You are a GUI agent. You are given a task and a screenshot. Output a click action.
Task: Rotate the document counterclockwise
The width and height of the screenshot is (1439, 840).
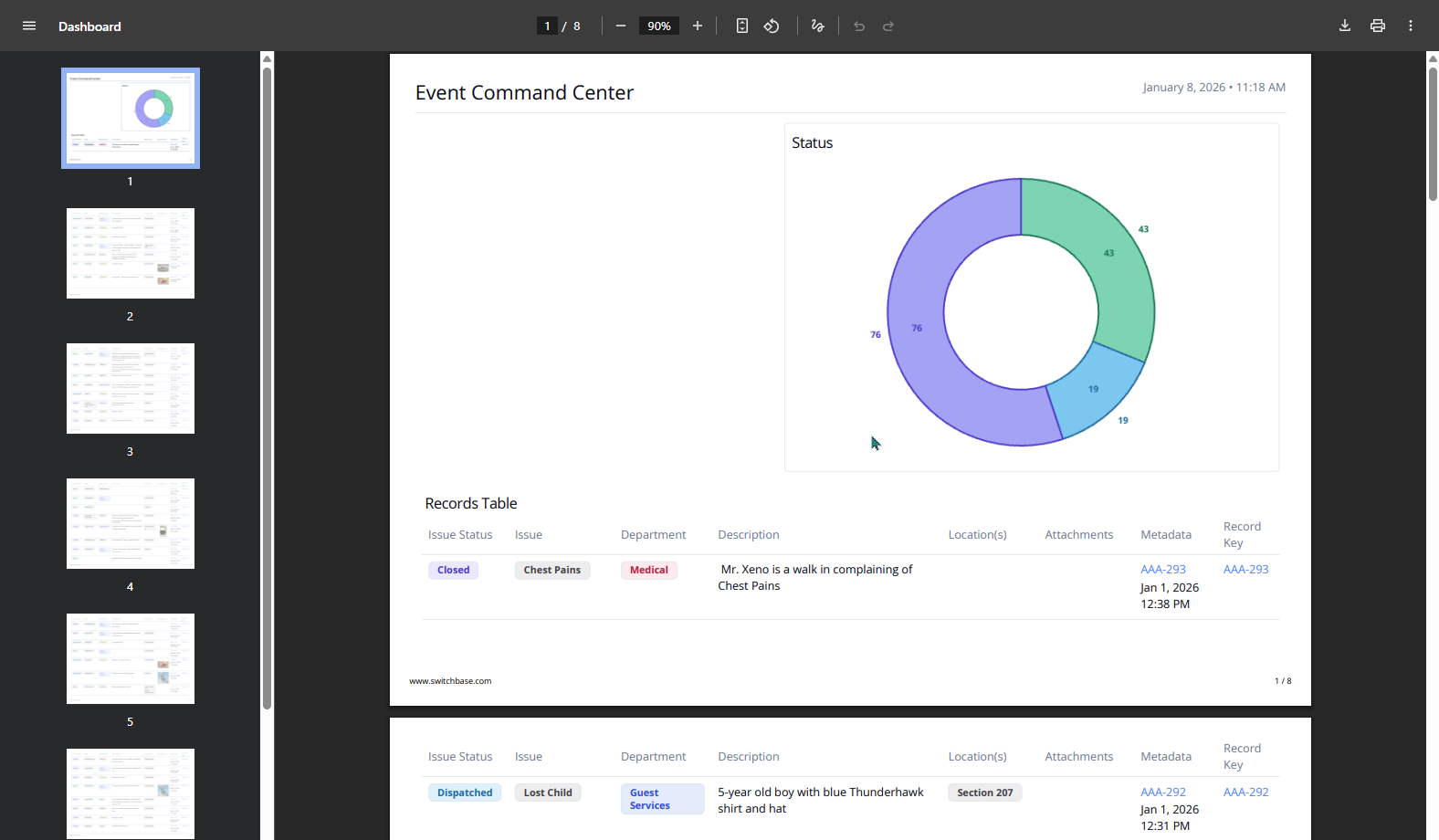click(x=772, y=26)
